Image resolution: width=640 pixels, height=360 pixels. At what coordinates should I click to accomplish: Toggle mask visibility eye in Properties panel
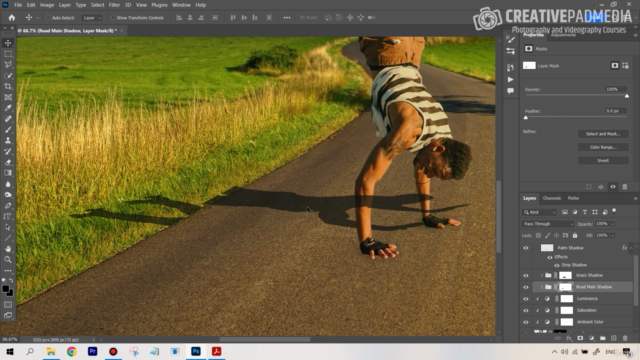[x=613, y=187]
